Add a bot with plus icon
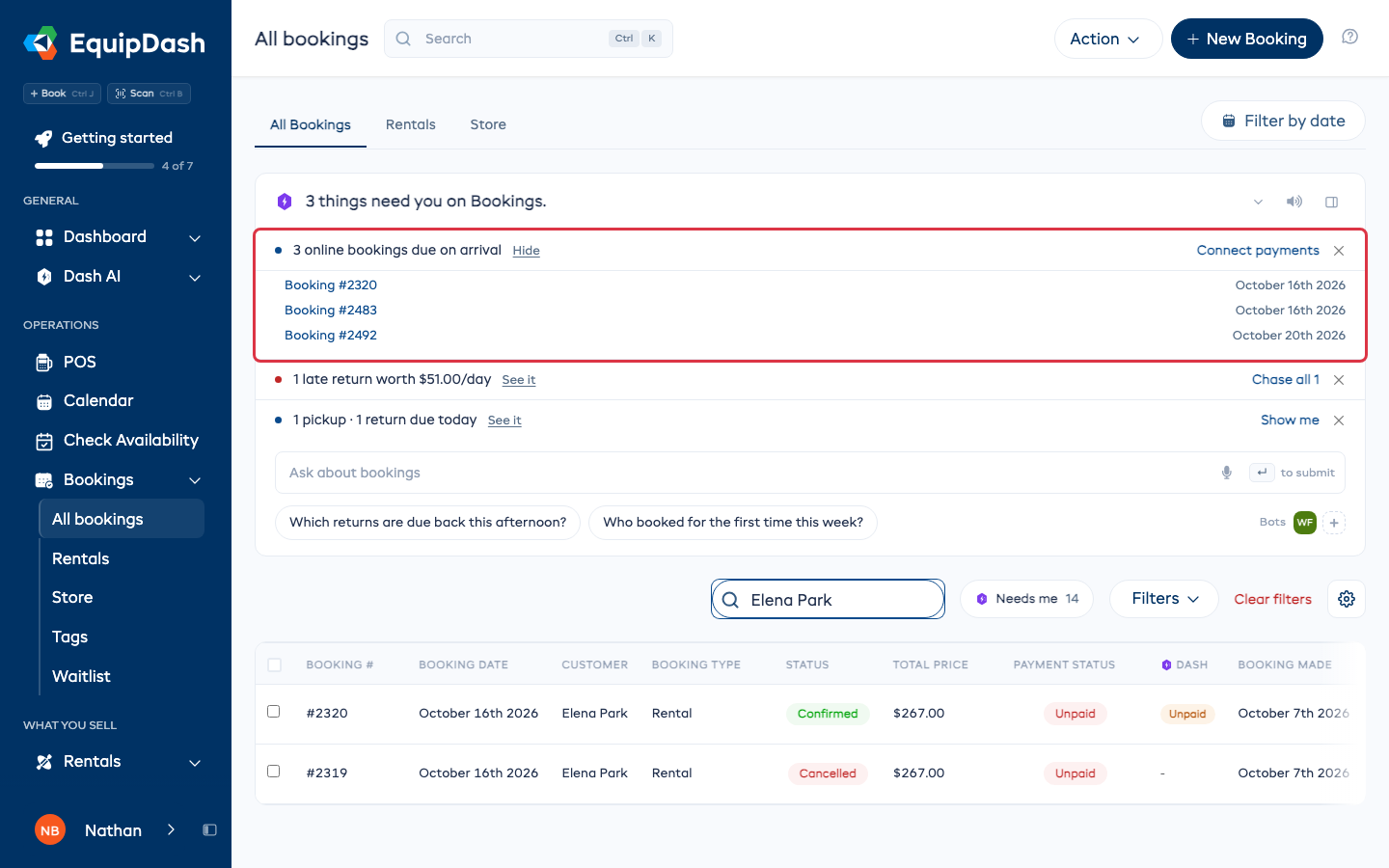This screenshot has height=868, width=1389. (x=1334, y=523)
